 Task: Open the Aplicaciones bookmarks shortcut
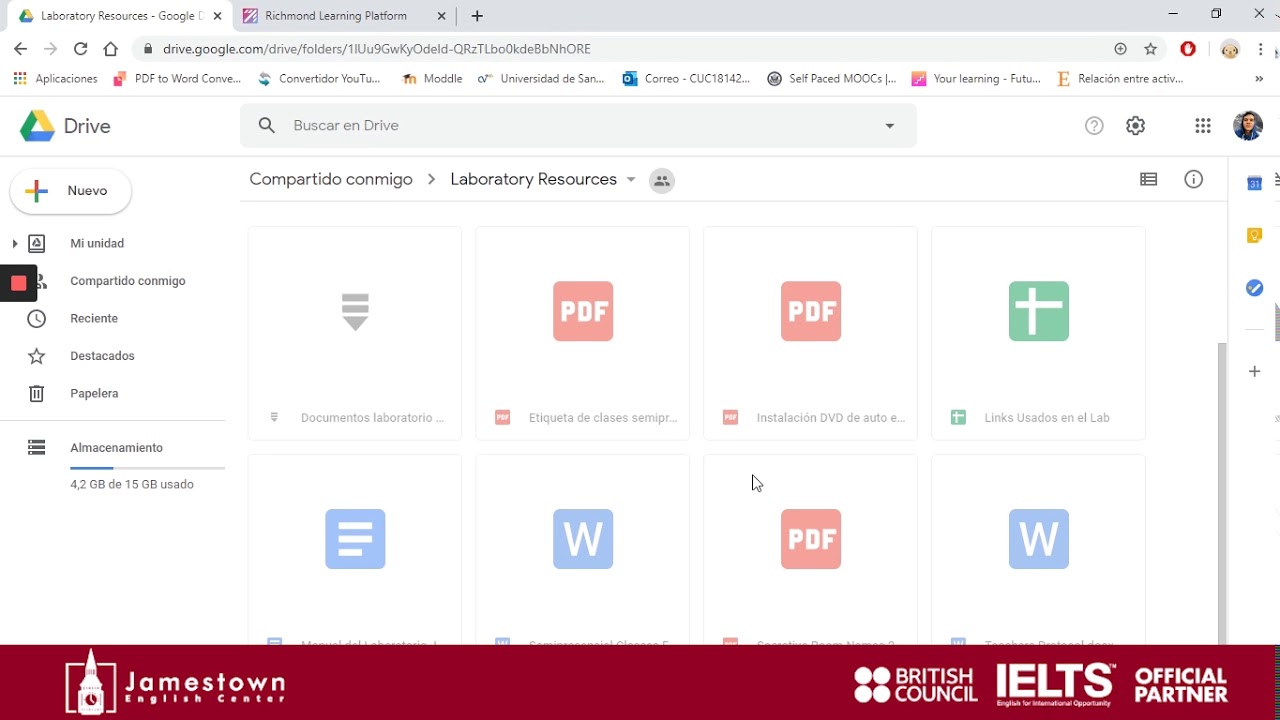point(56,79)
